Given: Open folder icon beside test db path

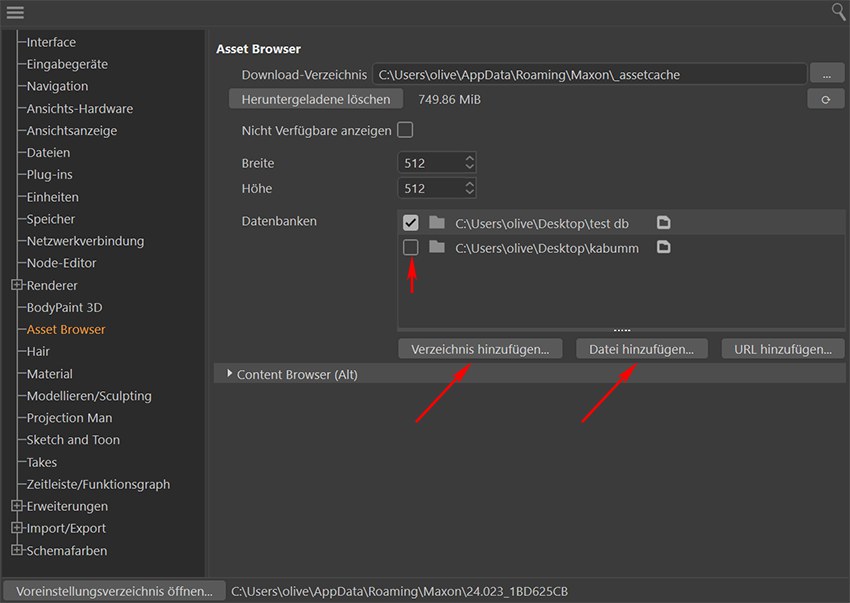Looking at the screenshot, I should pos(663,222).
